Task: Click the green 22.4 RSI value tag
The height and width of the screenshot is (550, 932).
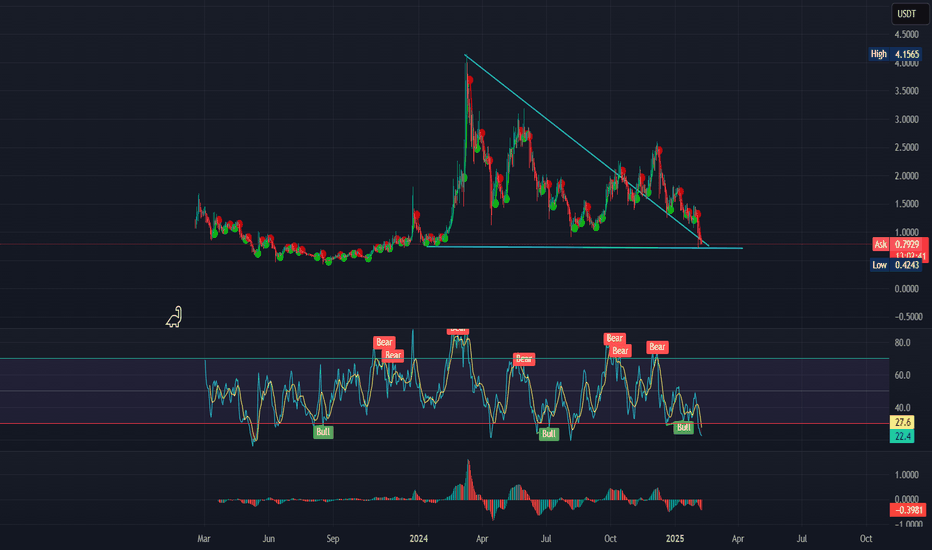Action: [x=902, y=436]
